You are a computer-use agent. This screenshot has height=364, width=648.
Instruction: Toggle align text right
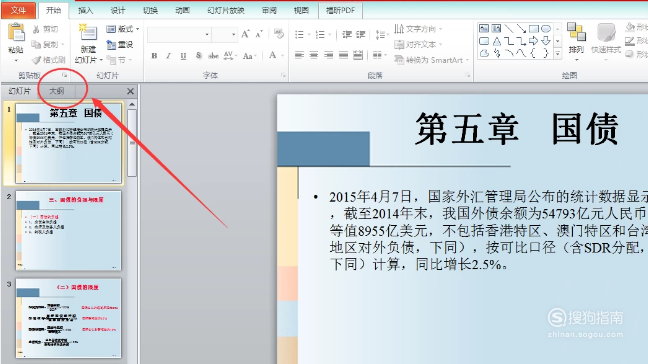329,55
